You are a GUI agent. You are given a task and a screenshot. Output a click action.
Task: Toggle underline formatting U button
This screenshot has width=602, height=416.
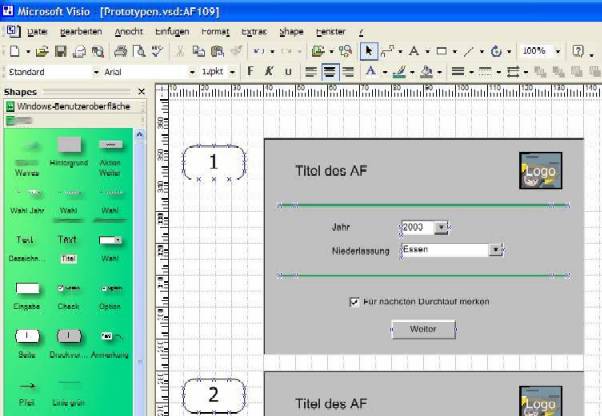coord(288,72)
